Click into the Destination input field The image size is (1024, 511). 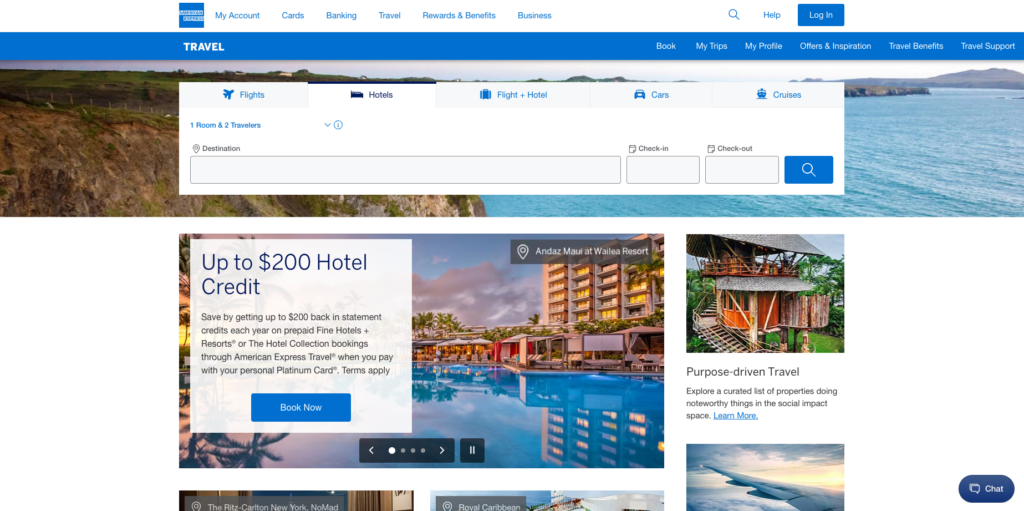pyautogui.click(x=405, y=170)
